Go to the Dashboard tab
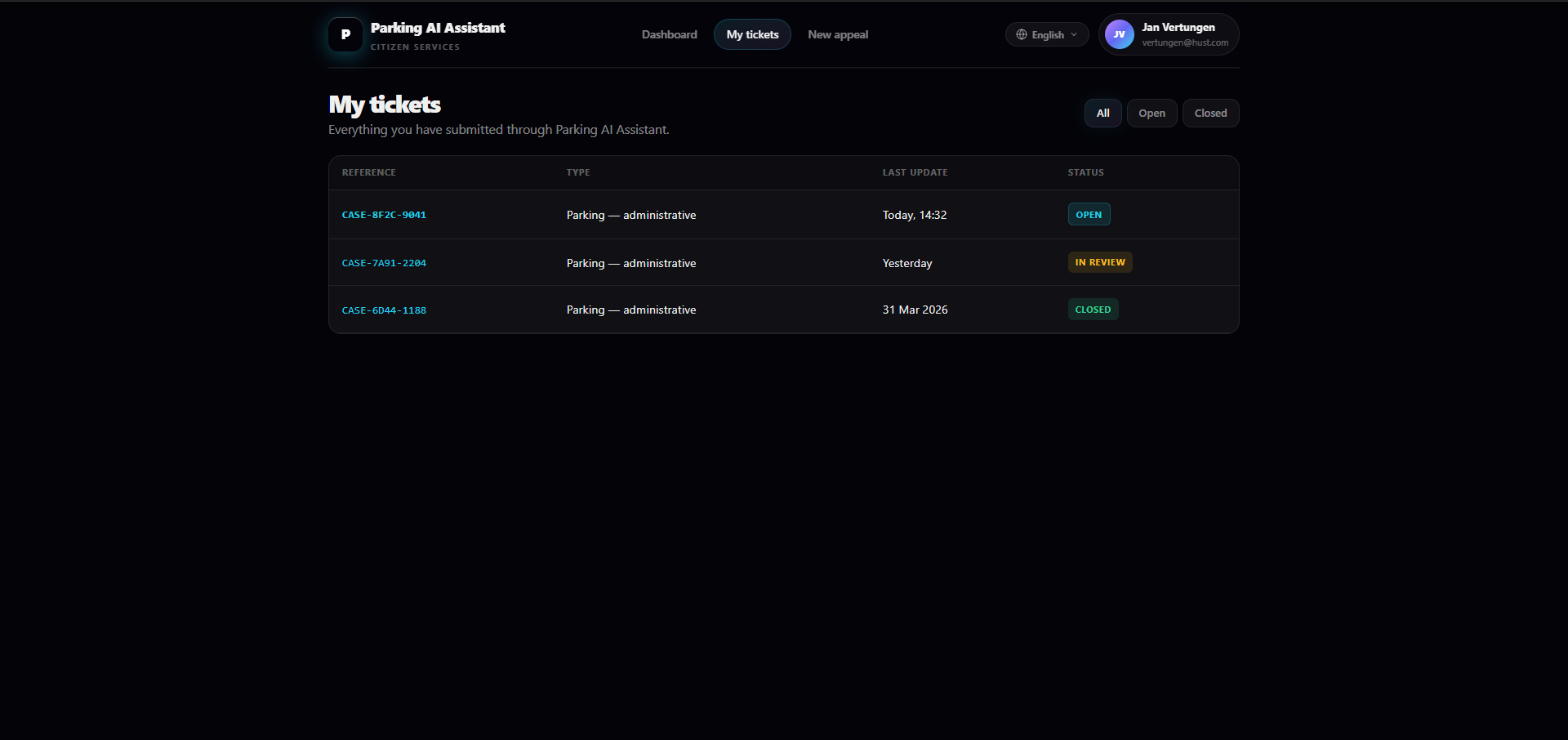Screen dimensions: 1568x740 669,34
